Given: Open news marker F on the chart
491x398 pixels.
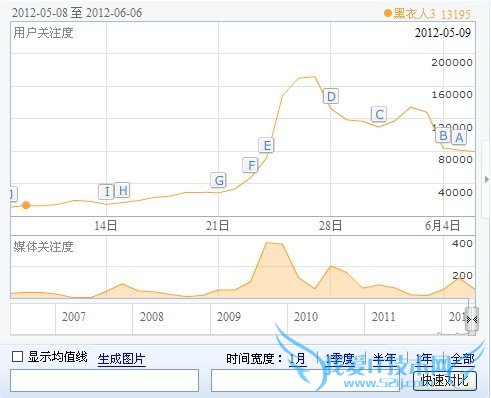Looking at the screenshot, I should pyautogui.click(x=251, y=165).
